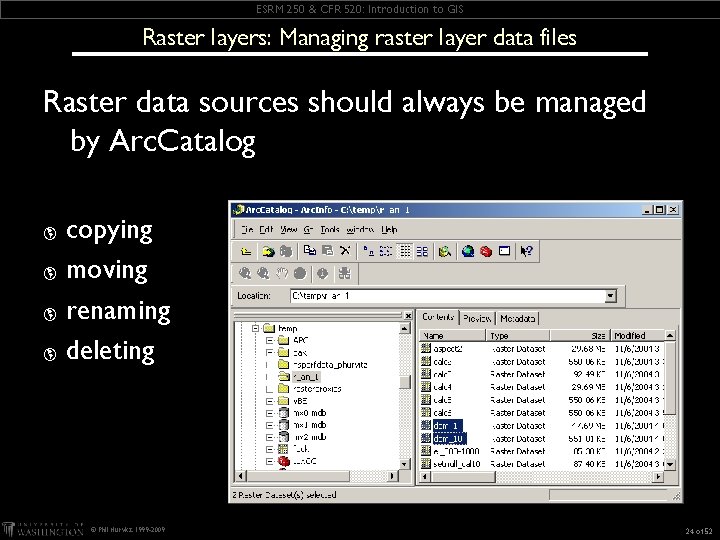Screen dimensions: 720x540
Task: Click catalog tree horizontal scroll-left arrow
Action: [240, 476]
